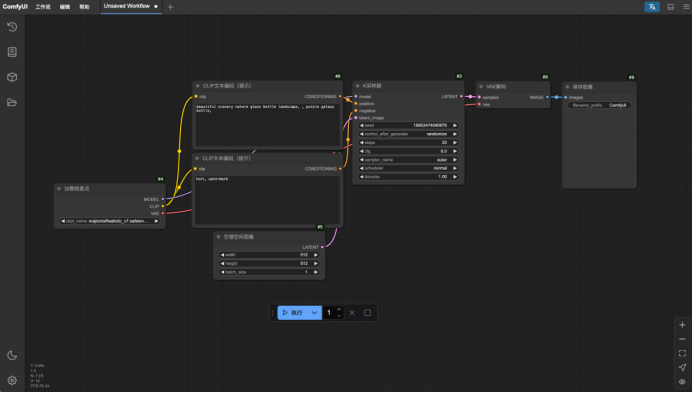Click the steps right arrow to increase

(455, 143)
